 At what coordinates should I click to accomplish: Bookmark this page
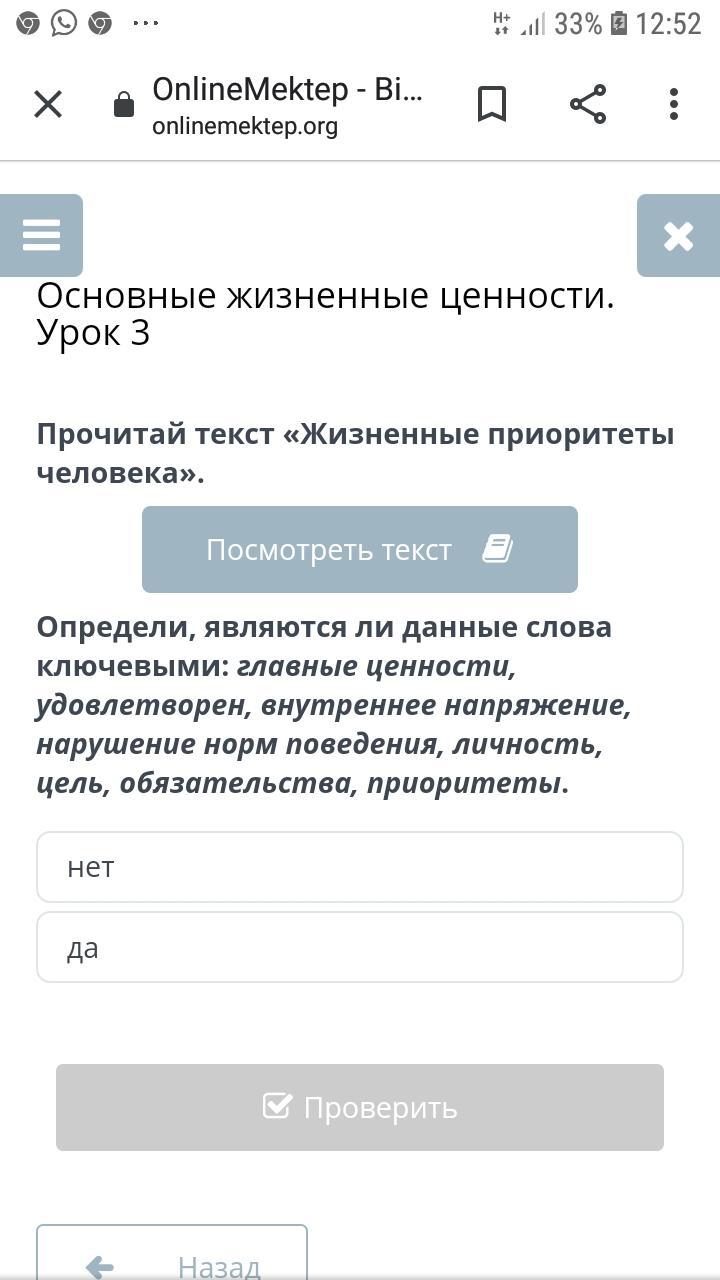[x=491, y=104]
